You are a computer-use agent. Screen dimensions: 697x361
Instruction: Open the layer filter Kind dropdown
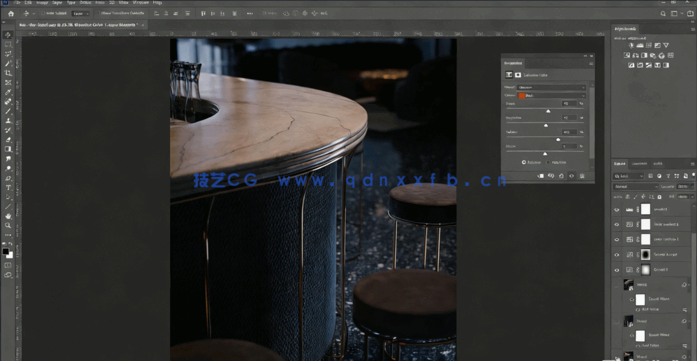(629, 176)
